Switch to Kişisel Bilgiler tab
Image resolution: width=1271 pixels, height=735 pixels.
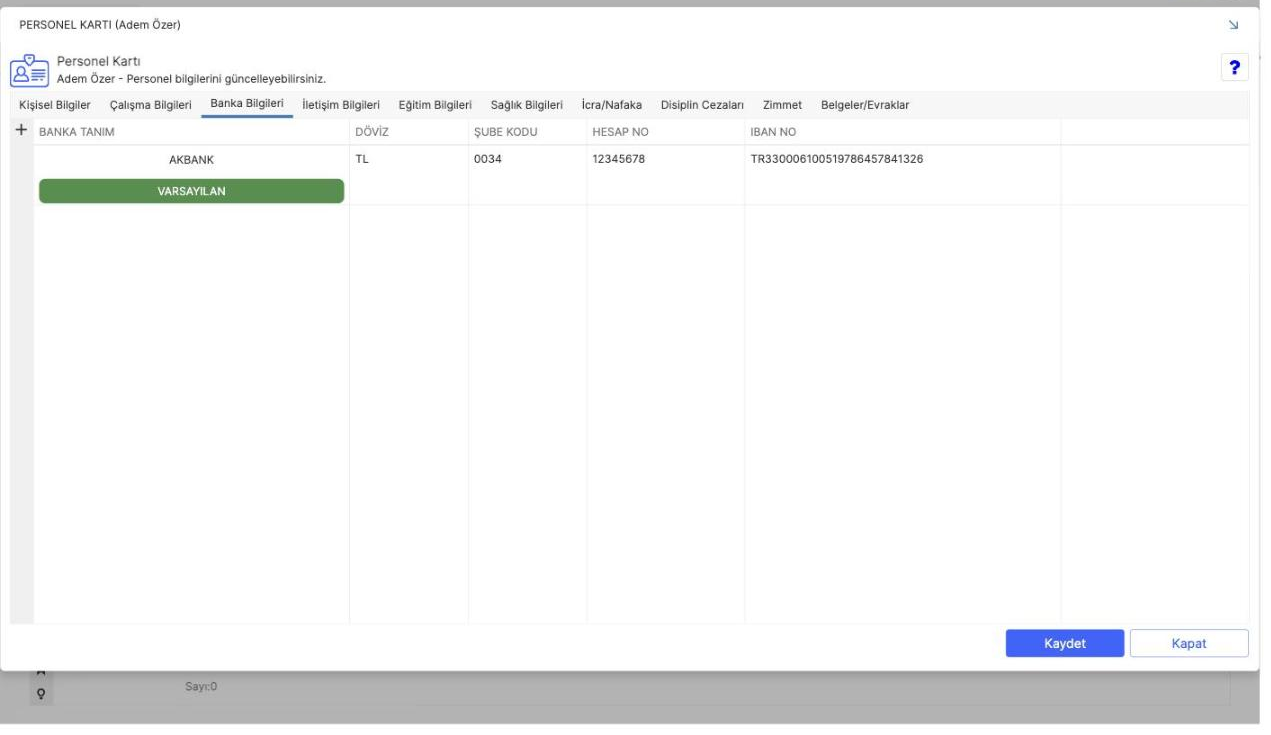[x=55, y=106]
